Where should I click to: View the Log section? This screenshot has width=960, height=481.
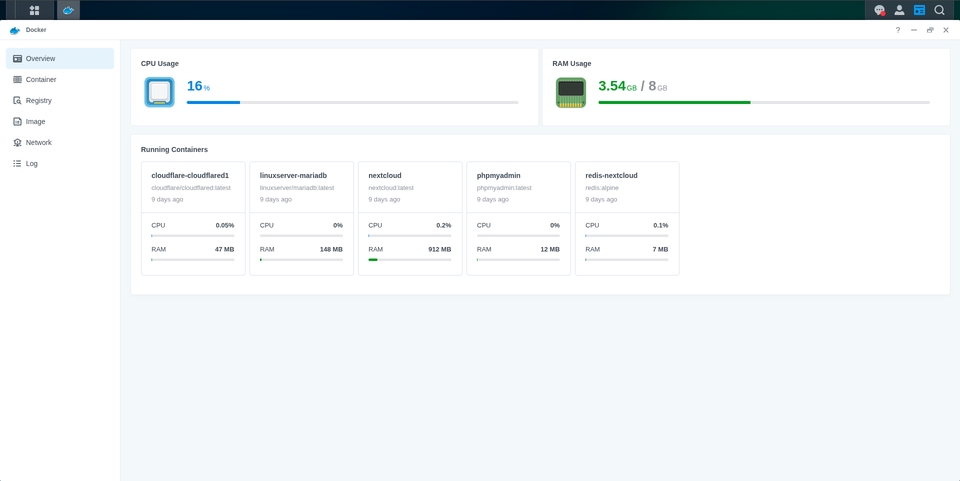coord(60,163)
